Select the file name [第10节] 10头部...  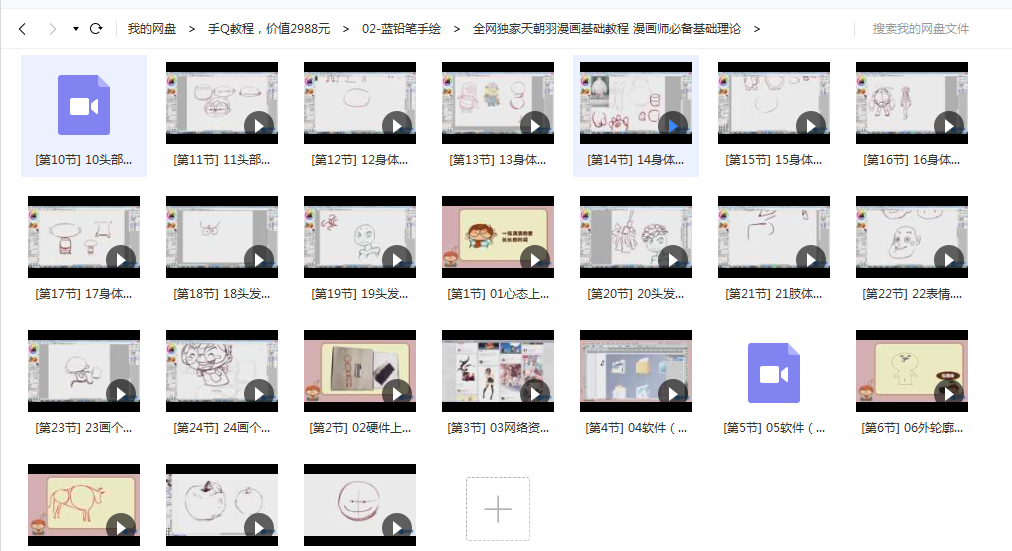pos(84,160)
